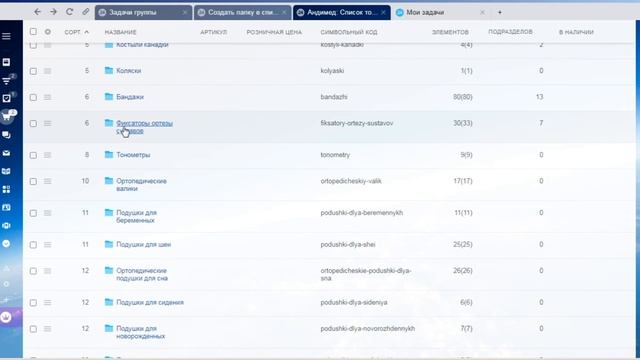Open row actions menu for Бандажи
Image resolution: width=640 pixels, height=360 pixels.
[48, 97]
